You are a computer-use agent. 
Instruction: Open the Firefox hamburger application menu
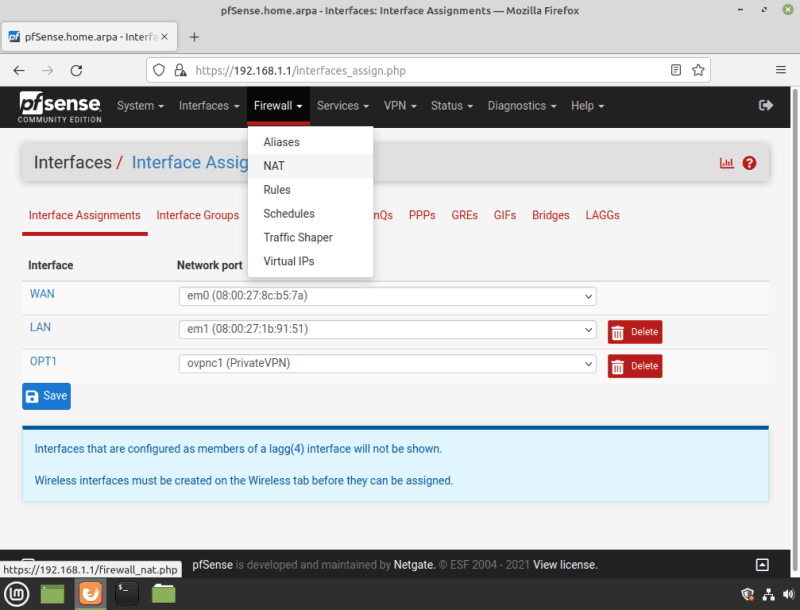click(x=780, y=71)
